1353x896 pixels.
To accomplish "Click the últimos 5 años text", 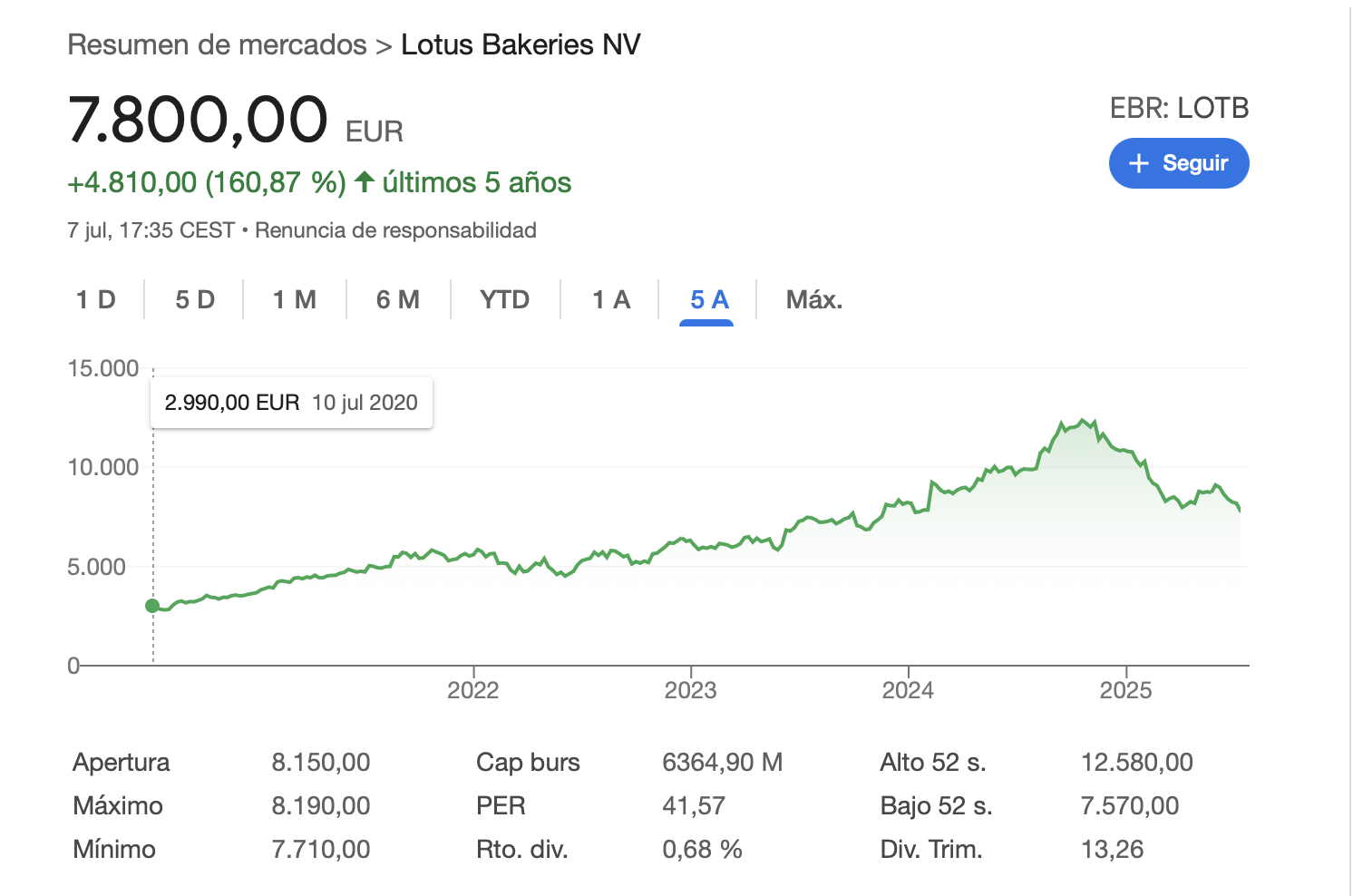I will point(477,182).
